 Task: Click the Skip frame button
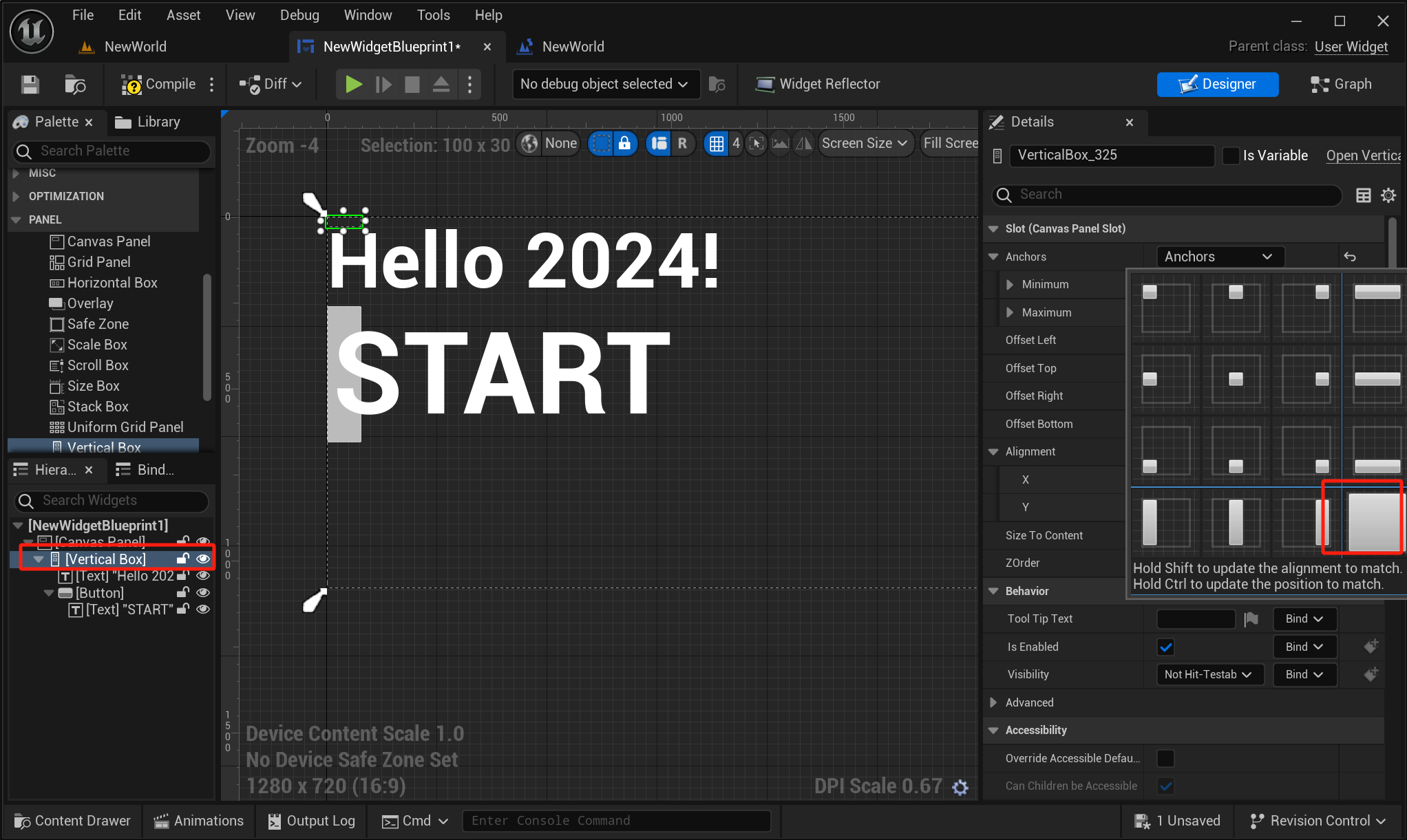[383, 84]
